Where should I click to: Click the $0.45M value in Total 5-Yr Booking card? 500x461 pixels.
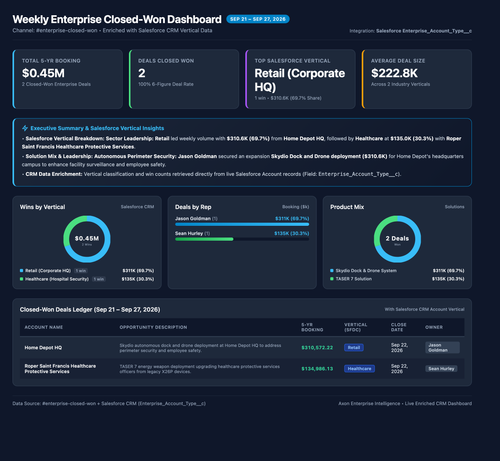point(43,73)
